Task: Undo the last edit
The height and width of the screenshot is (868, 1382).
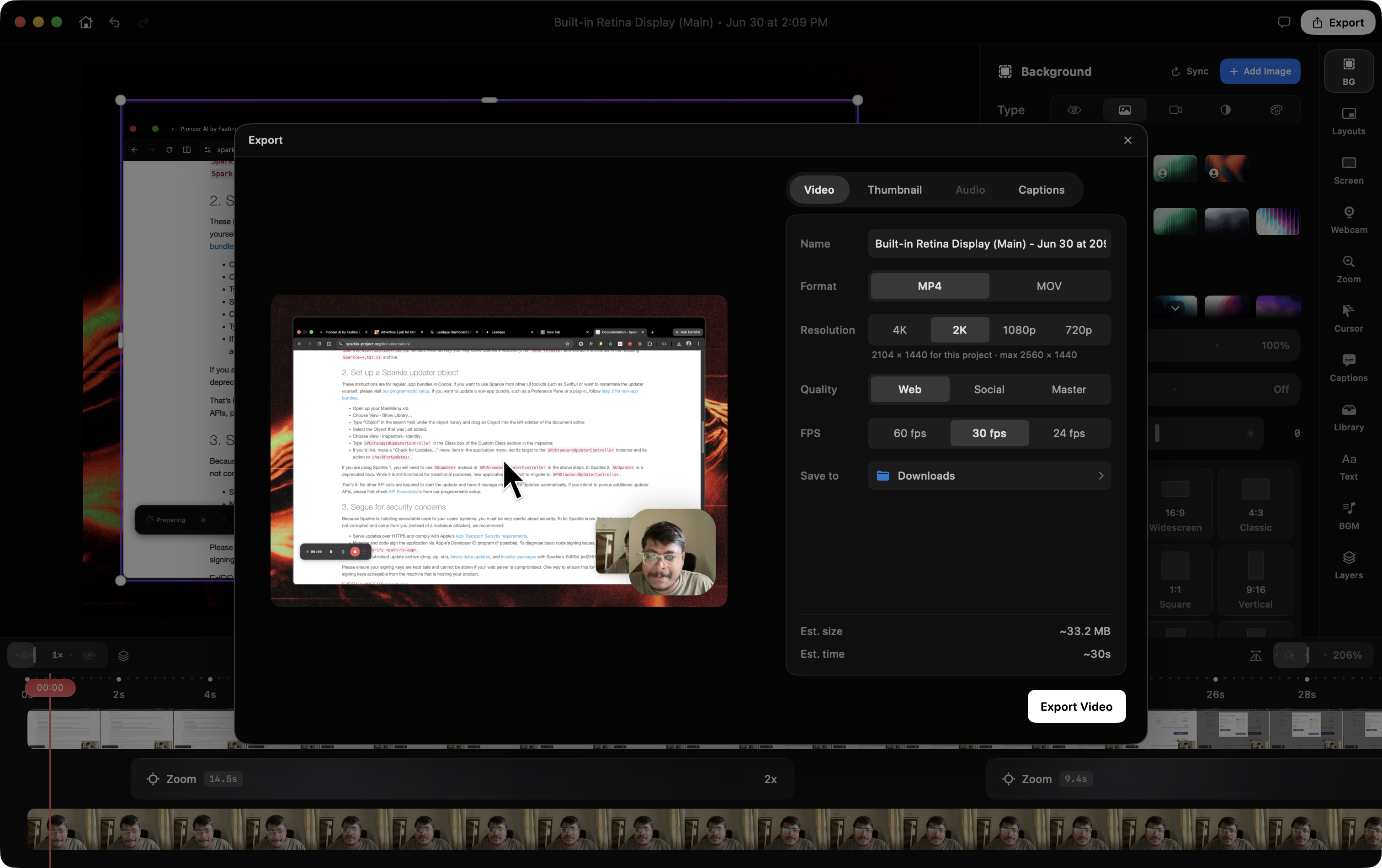Action: (x=115, y=22)
